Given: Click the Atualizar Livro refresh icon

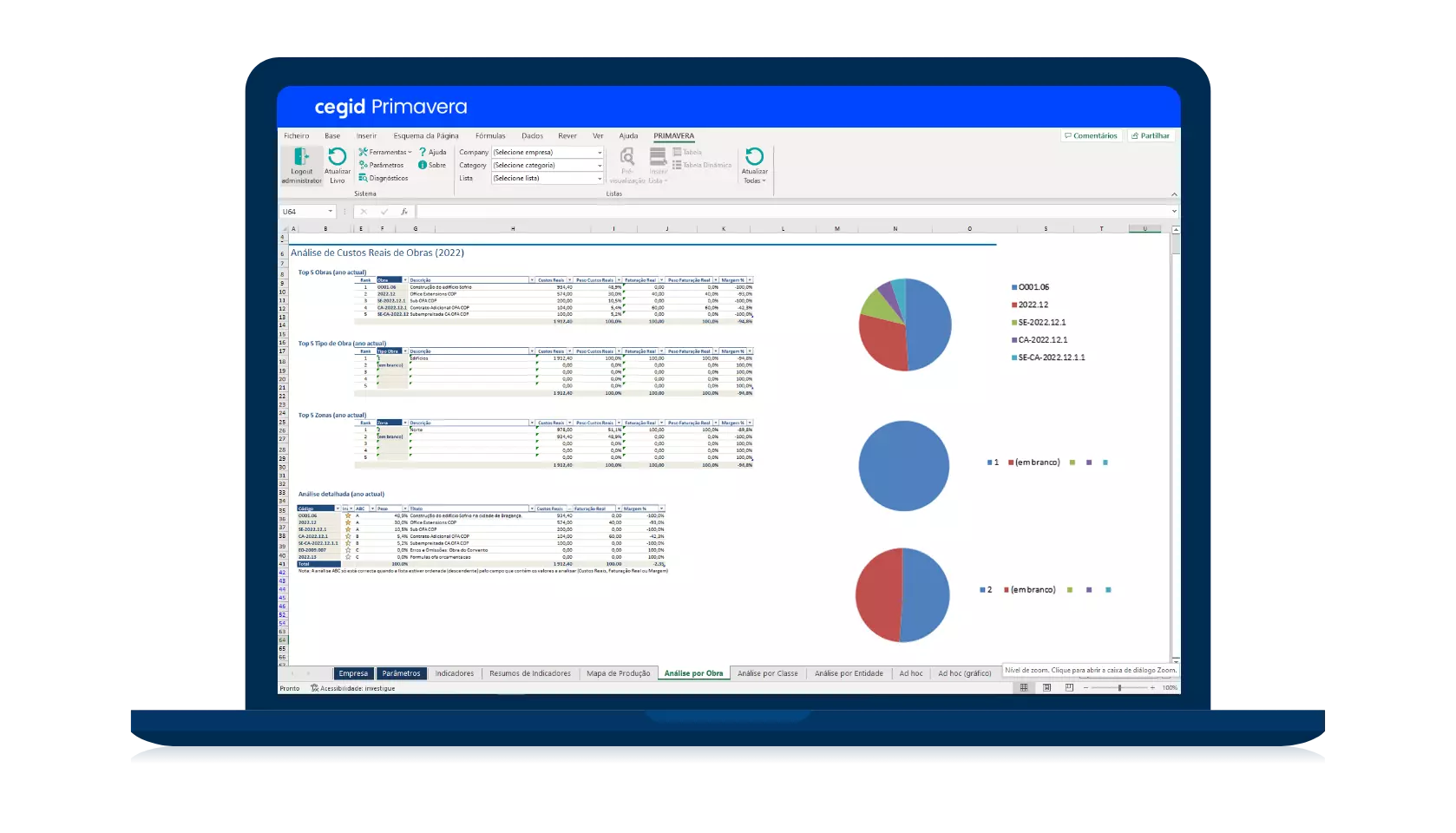Looking at the screenshot, I should click(338, 156).
